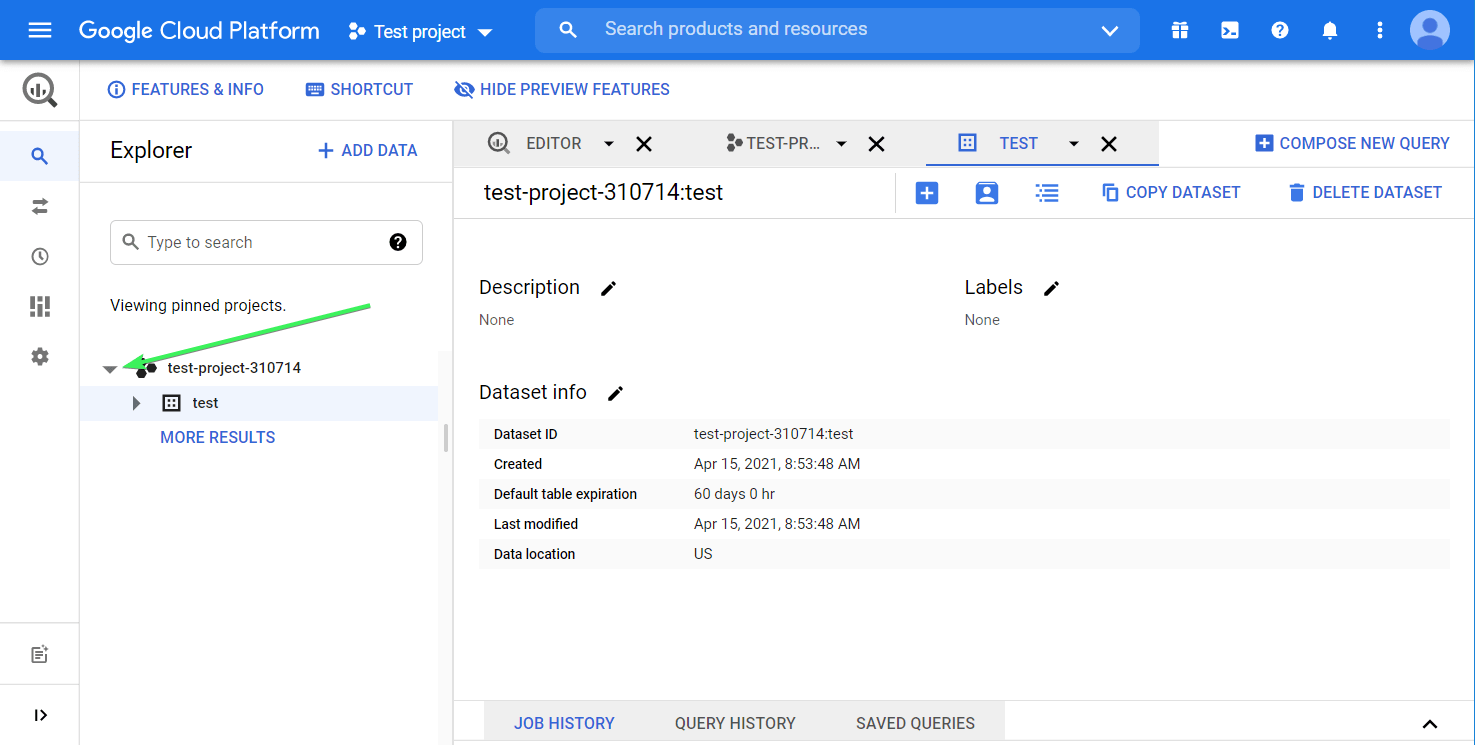The height and width of the screenshot is (745, 1475).
Task: Open the help question mark icon
Action: click(1279, 30)
